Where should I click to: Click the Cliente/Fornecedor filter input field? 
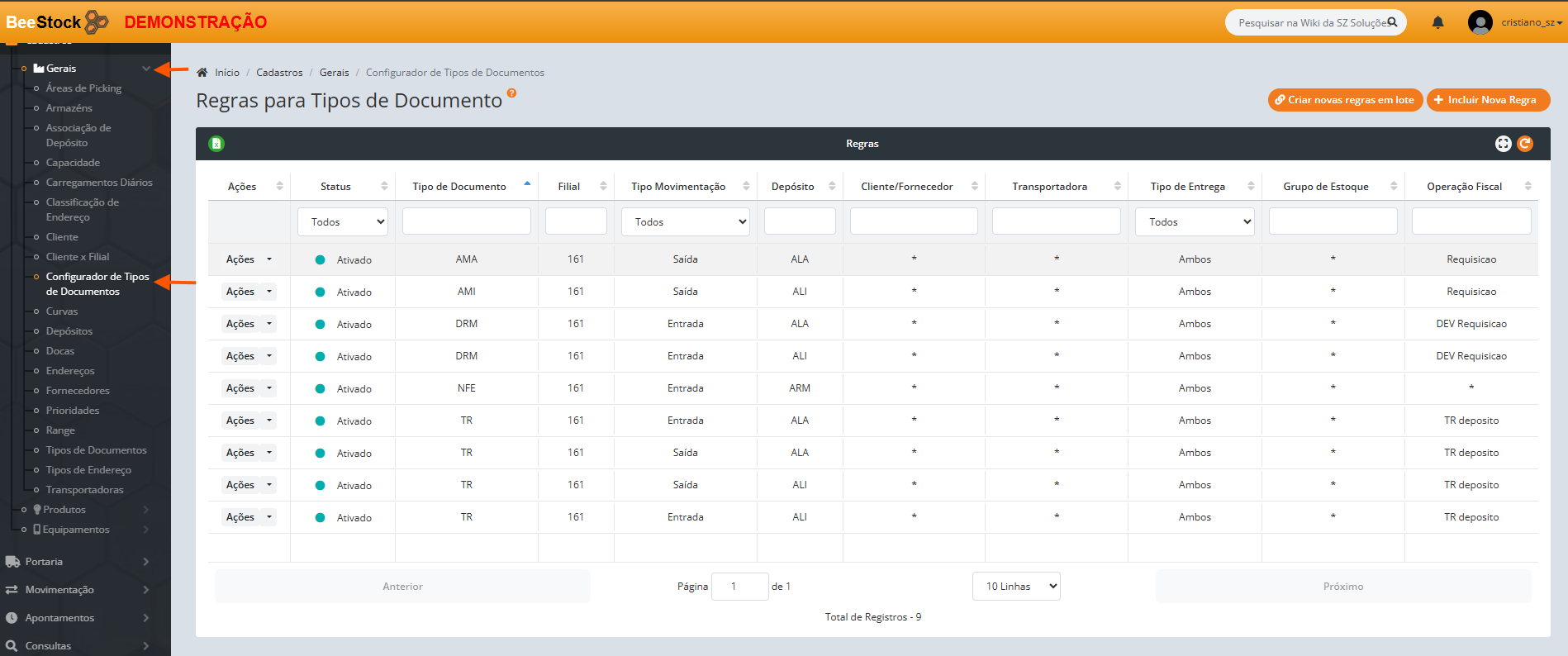pos(914,221)
